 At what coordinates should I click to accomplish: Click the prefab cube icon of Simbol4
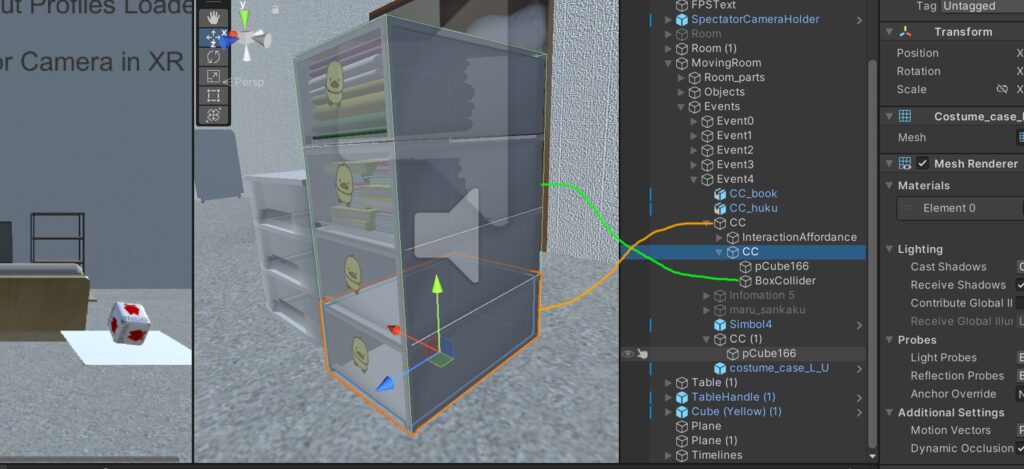coord(720,324)
